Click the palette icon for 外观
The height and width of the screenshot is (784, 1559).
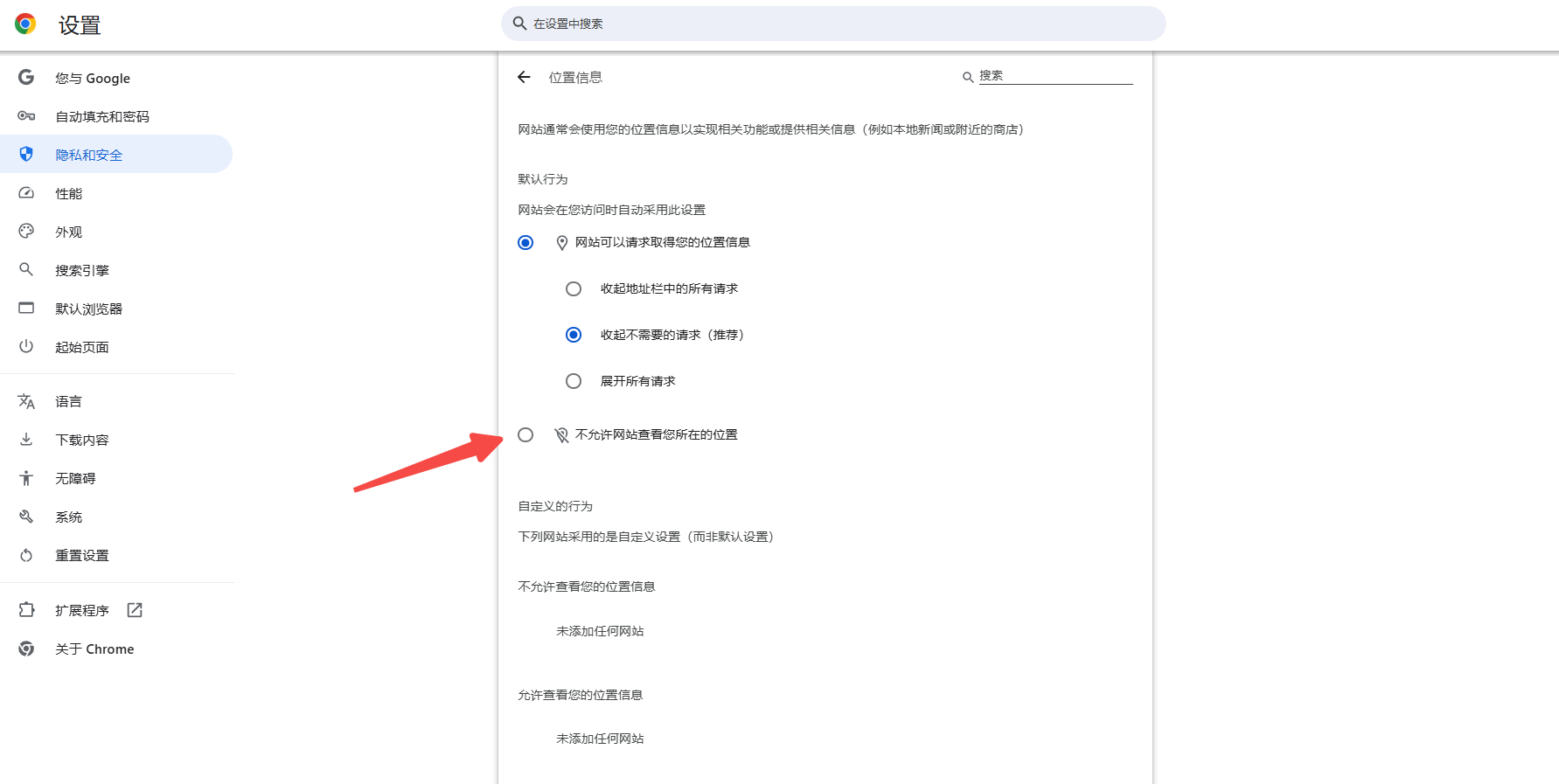(26, 231)
